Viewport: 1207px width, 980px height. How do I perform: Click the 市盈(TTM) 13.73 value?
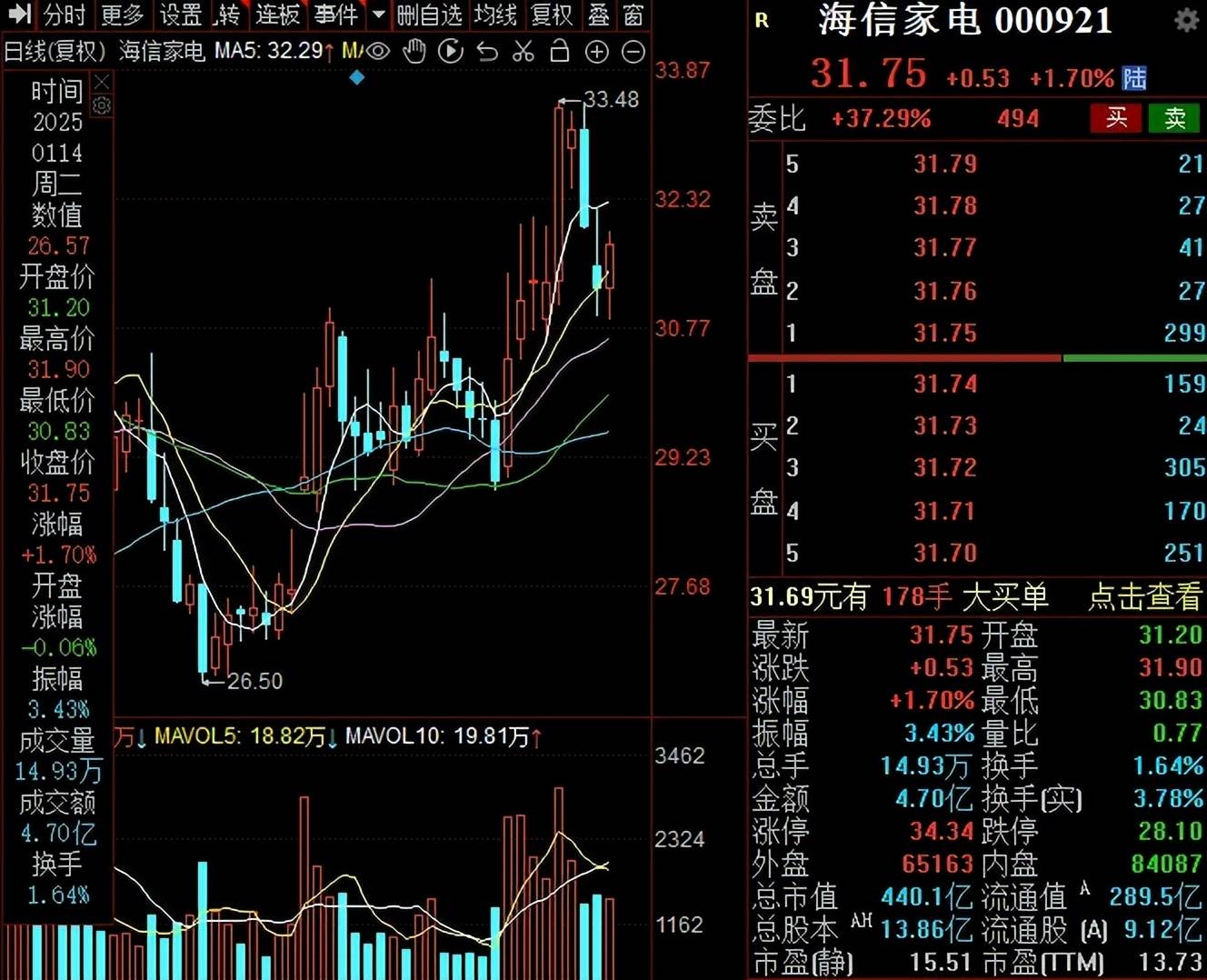pyautogui.click(x=1170, y=962)
